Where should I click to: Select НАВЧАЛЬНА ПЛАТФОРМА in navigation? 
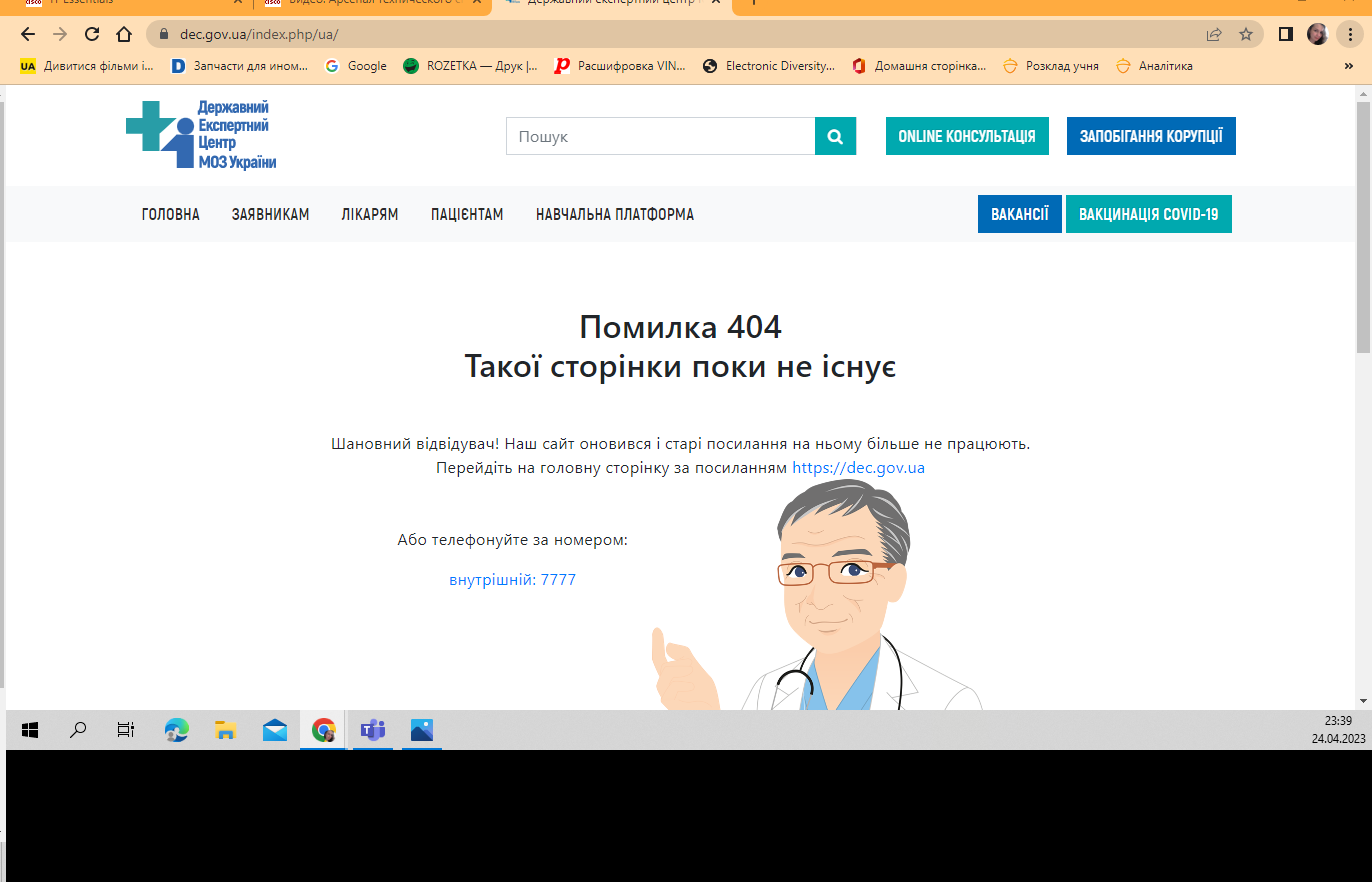(614, 215)
